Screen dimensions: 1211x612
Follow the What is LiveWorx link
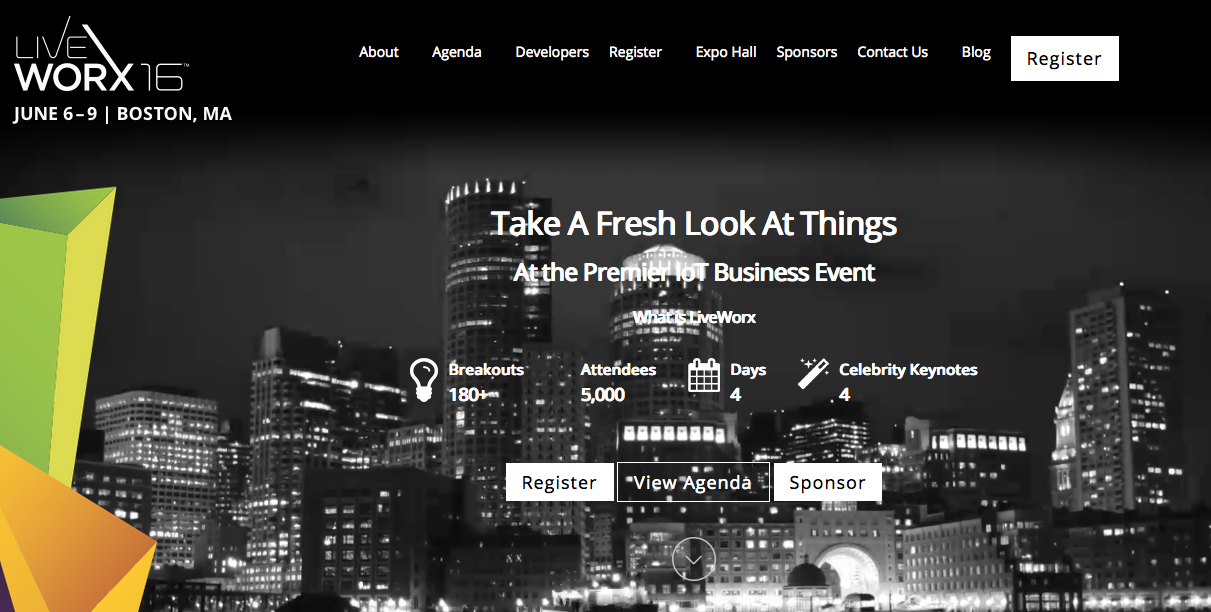coord(695,317)
